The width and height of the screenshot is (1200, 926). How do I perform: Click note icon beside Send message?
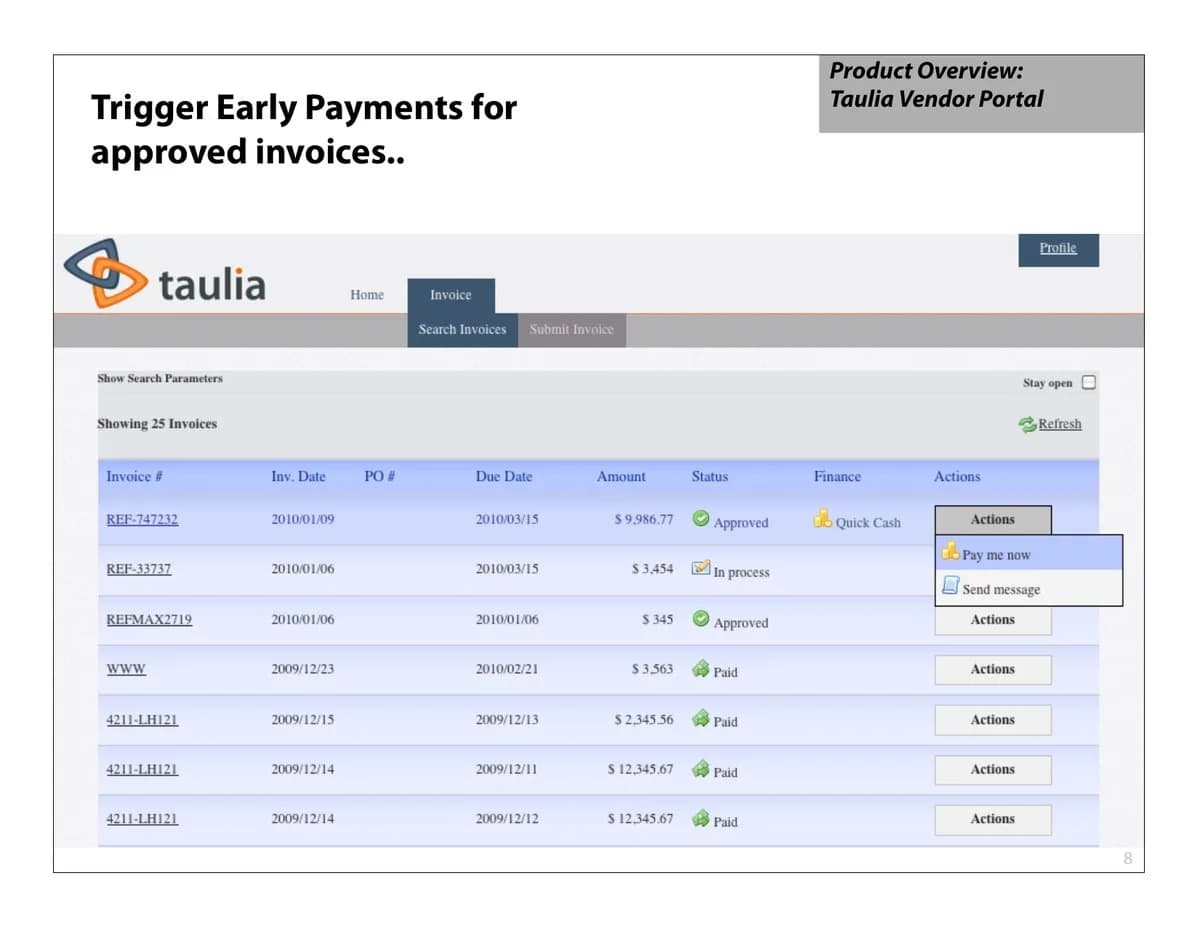point(951,586)
